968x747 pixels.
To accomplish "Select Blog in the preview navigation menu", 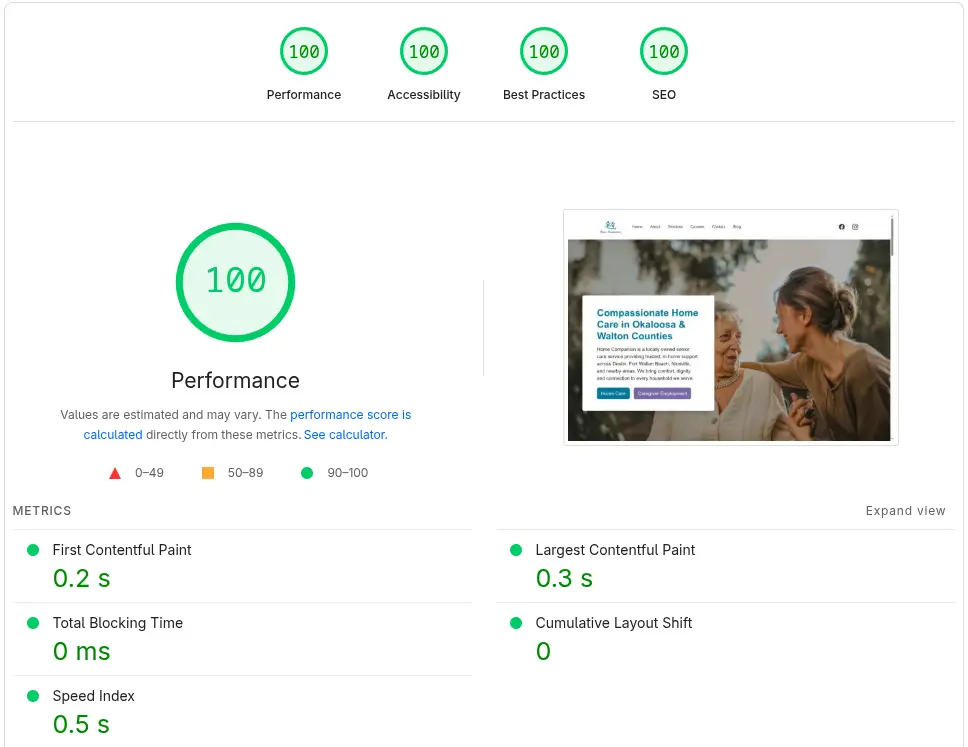I will point(737,226).
